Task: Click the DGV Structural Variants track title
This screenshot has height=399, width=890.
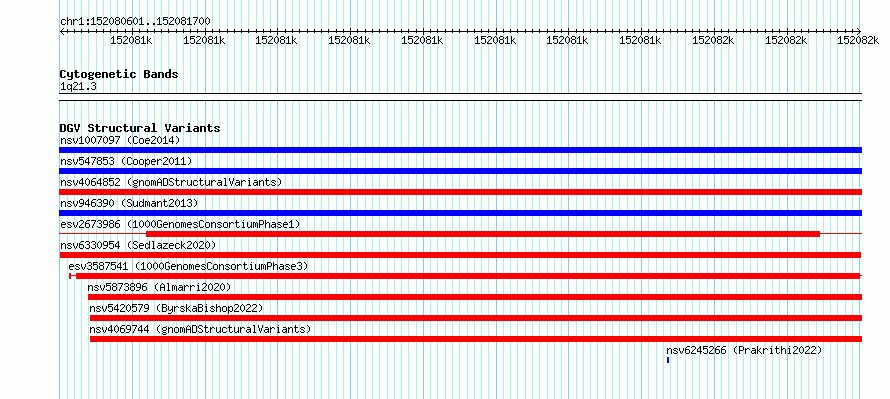Action: coord(140,128)
